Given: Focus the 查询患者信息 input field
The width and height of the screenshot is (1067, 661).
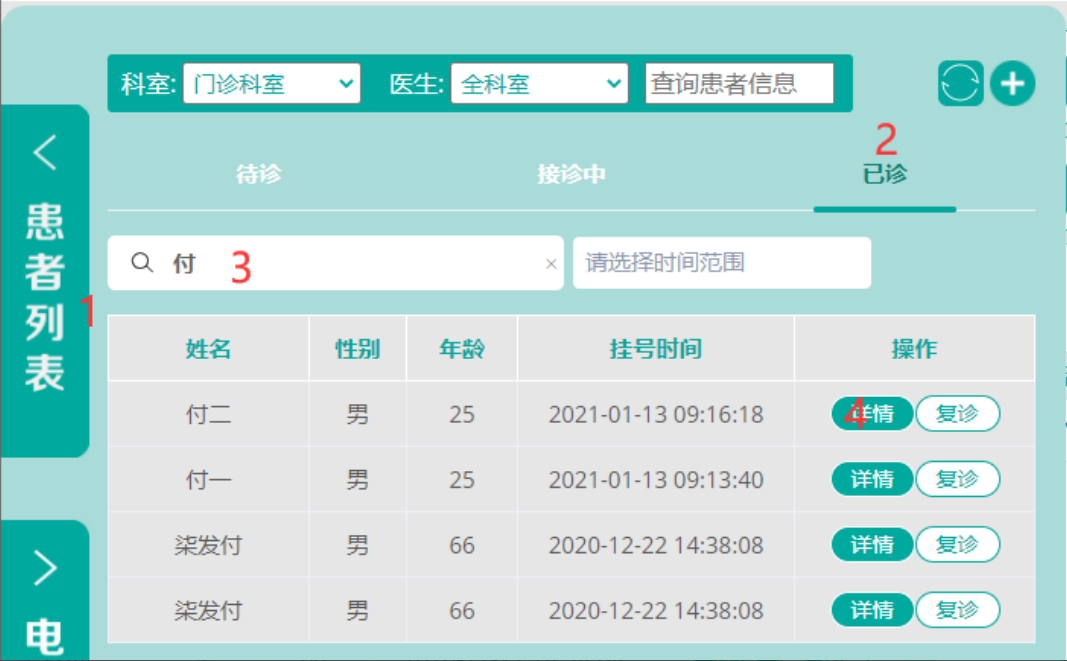Looking at the screenshot, I should point(740,84).
